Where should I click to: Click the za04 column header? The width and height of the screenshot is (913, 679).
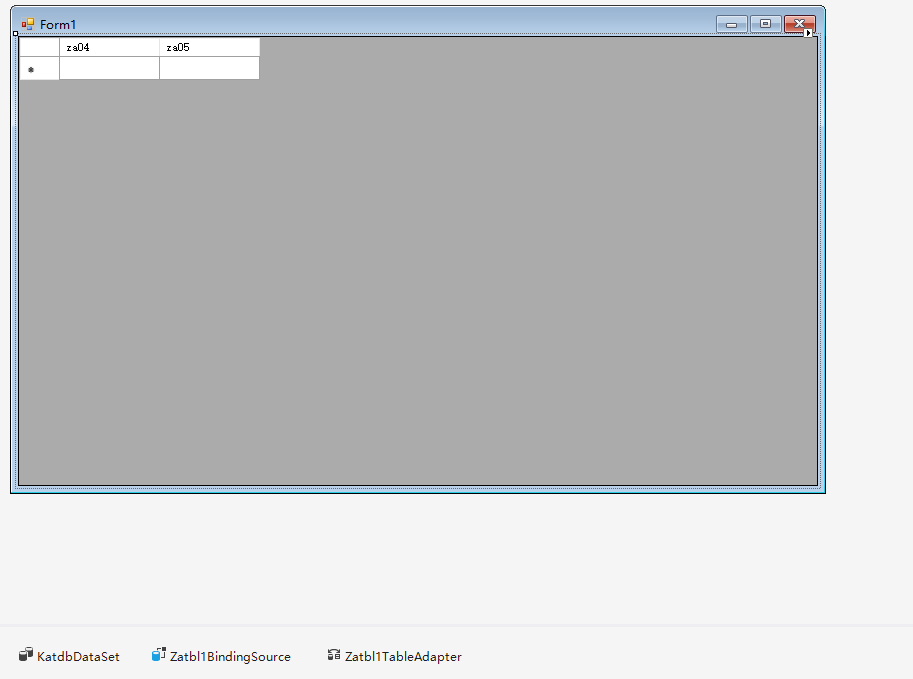[109, 47]
